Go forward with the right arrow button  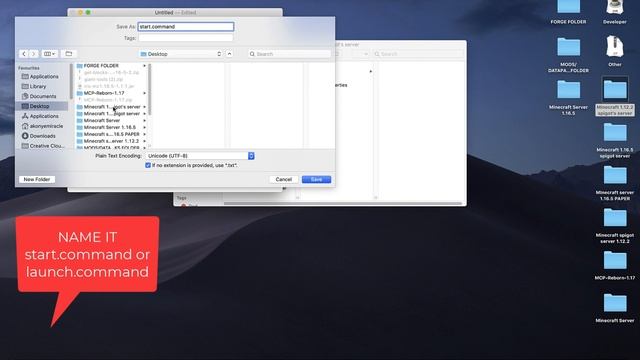click(x=34, y=54)
